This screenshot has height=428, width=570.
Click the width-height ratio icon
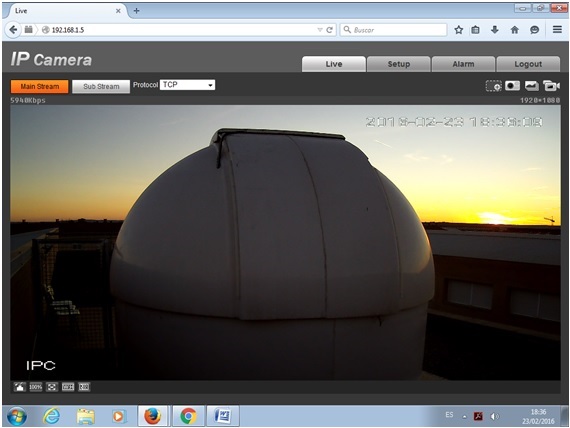[68, 387]
